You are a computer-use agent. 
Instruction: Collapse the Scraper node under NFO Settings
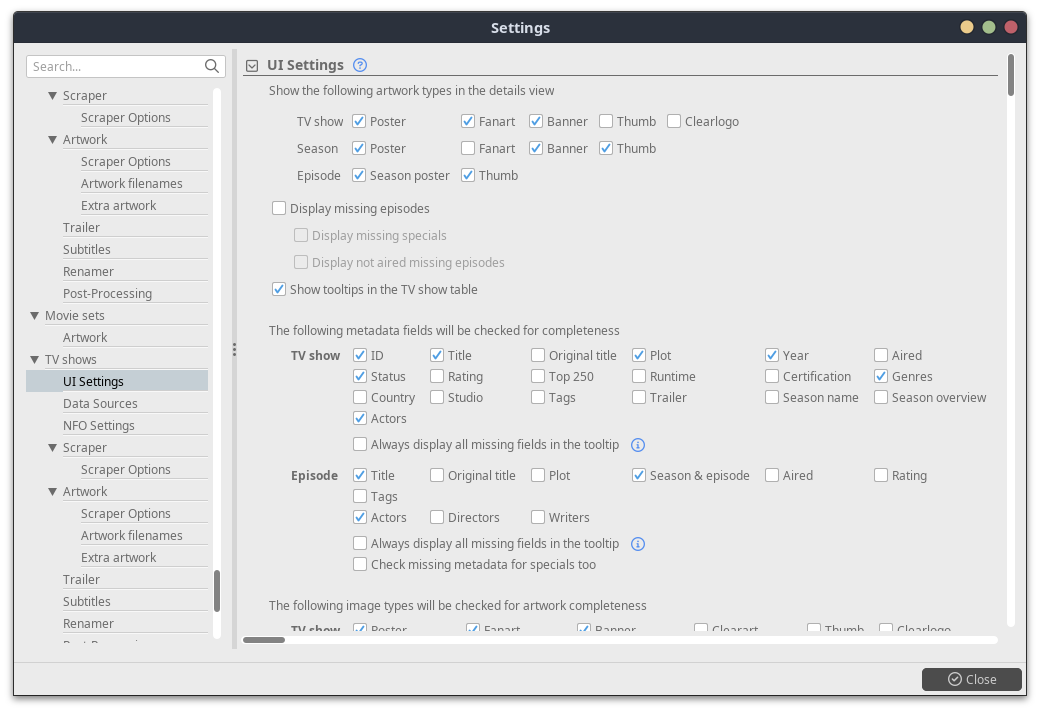52,448
